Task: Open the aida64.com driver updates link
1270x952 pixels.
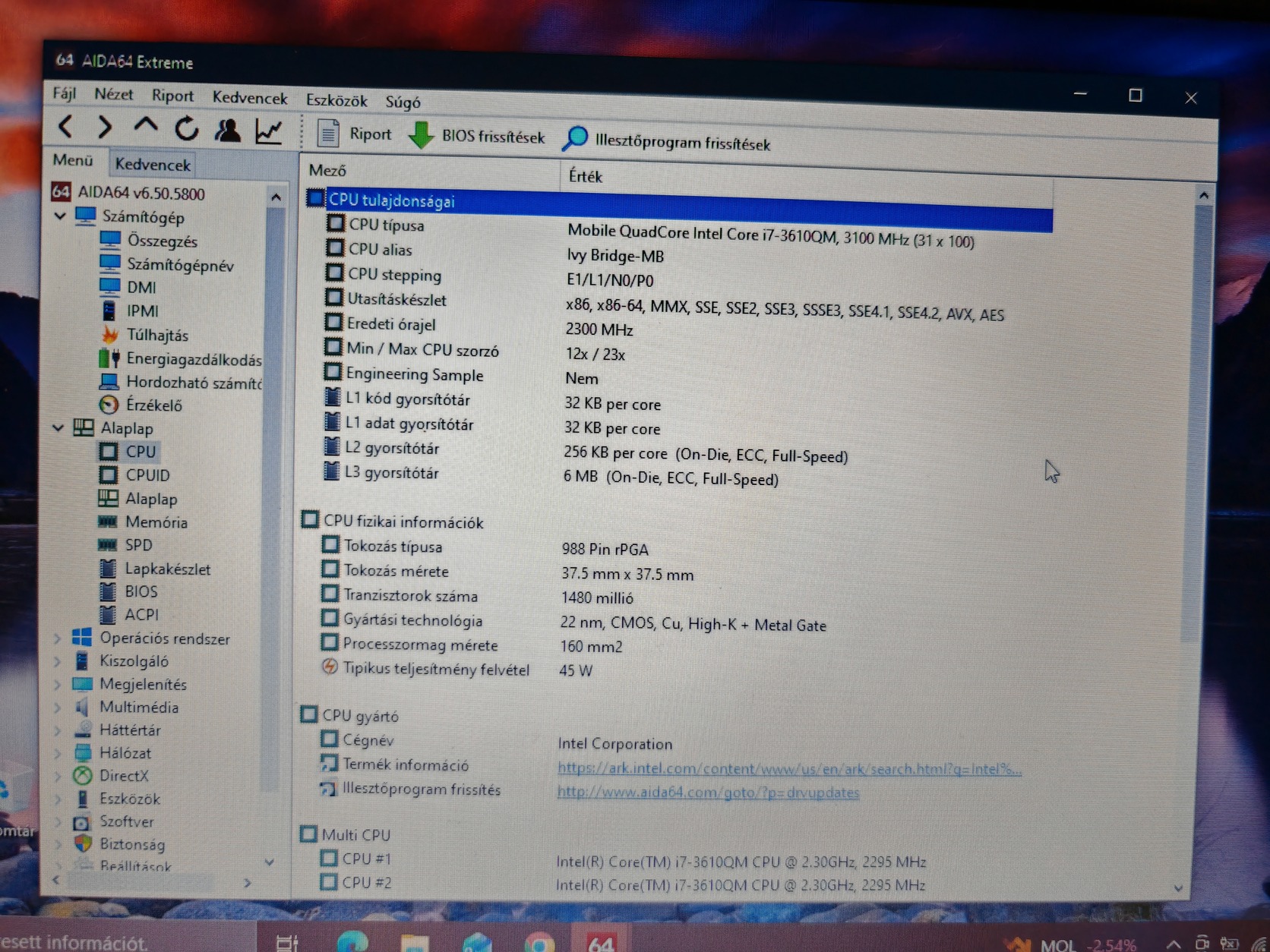Action: [708, 793]
